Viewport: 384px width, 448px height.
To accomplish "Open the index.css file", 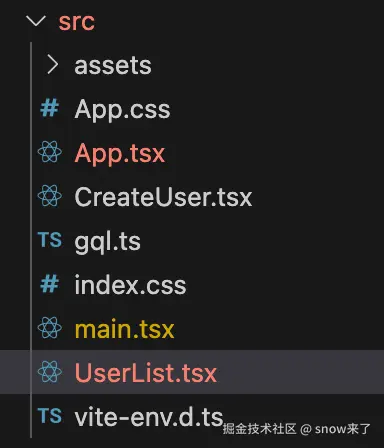I will (130, 285).
